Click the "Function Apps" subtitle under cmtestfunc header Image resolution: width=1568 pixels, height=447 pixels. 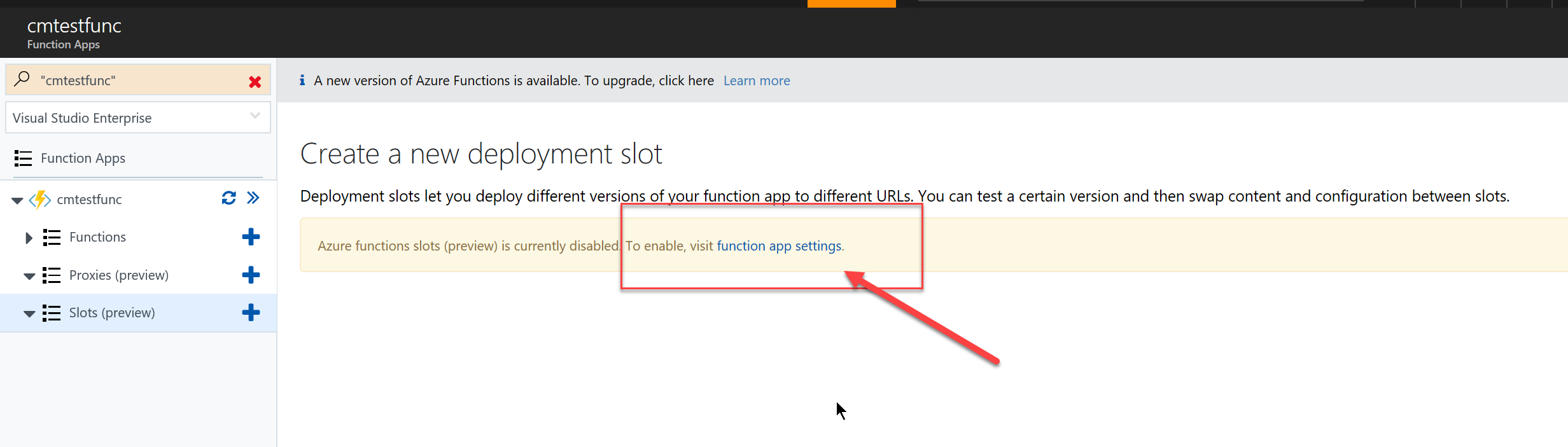[64, 45]
